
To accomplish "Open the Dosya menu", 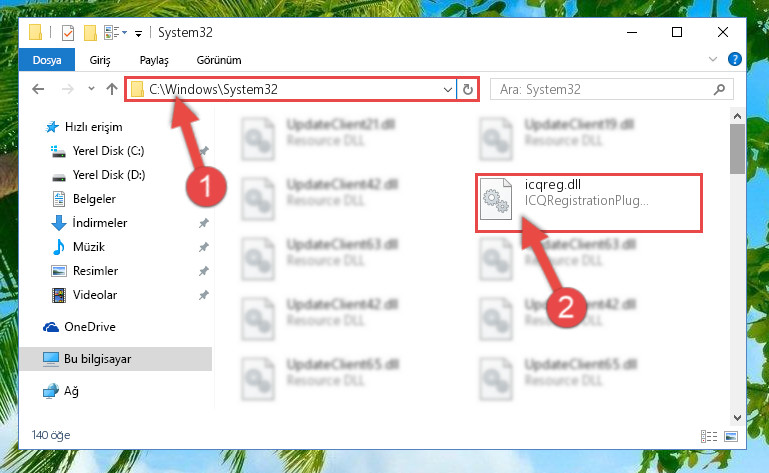I will (x=47, y=60).
